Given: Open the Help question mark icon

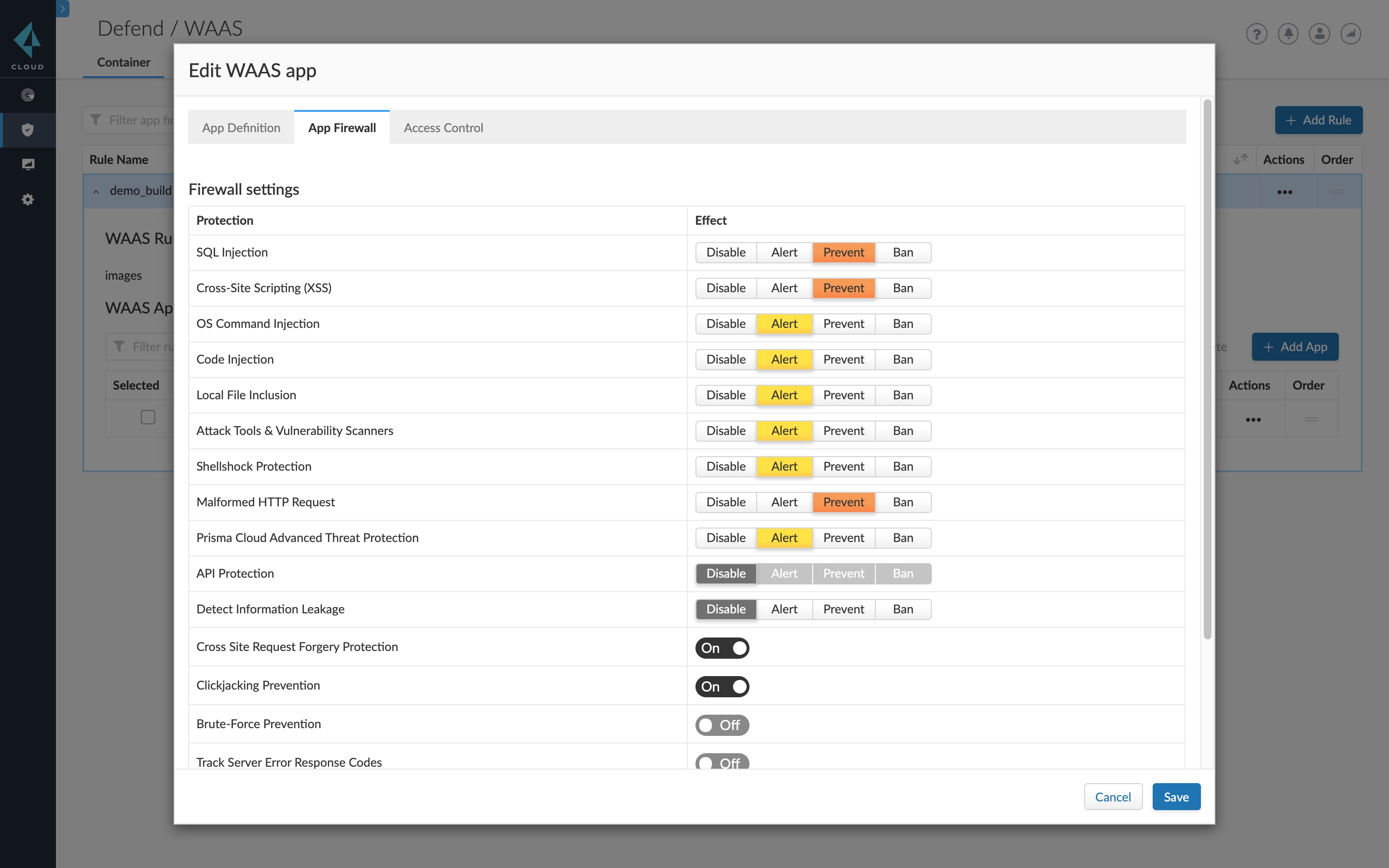Looking at the screenshot, I should click(x=1256, y=33).
